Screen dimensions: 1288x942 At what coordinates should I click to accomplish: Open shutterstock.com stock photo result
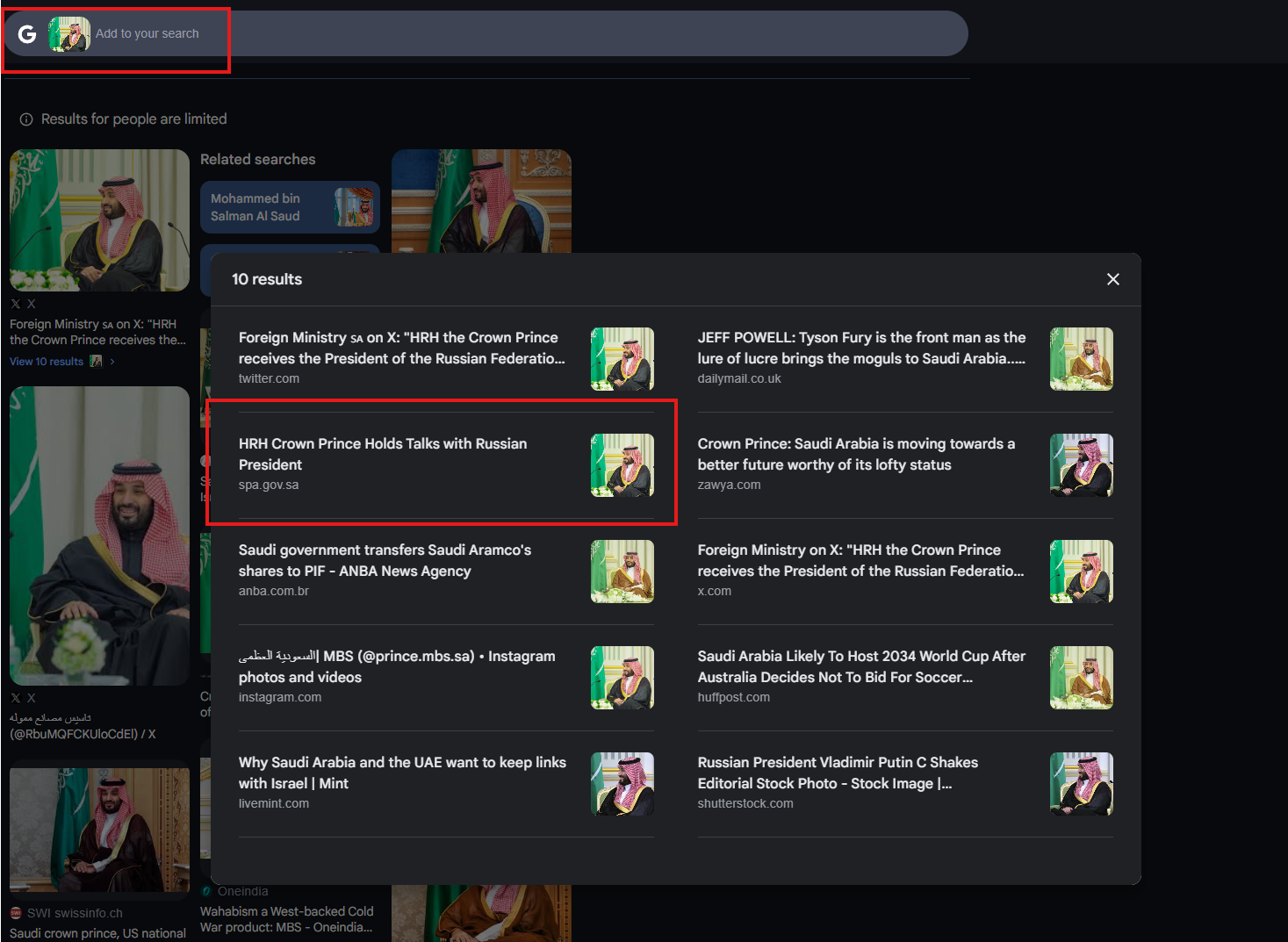click(905, 783)
